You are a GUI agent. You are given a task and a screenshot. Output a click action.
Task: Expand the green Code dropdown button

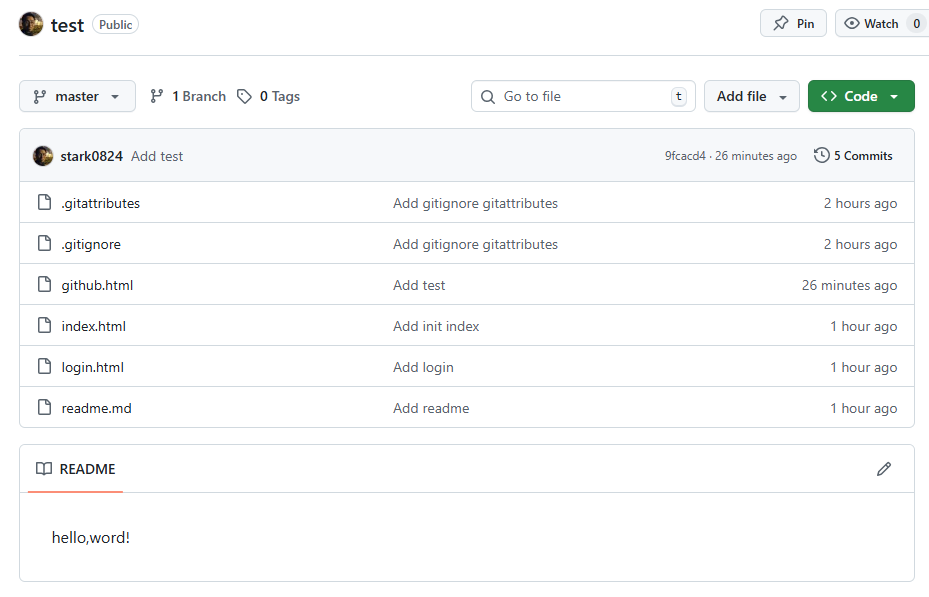point(860,97)
